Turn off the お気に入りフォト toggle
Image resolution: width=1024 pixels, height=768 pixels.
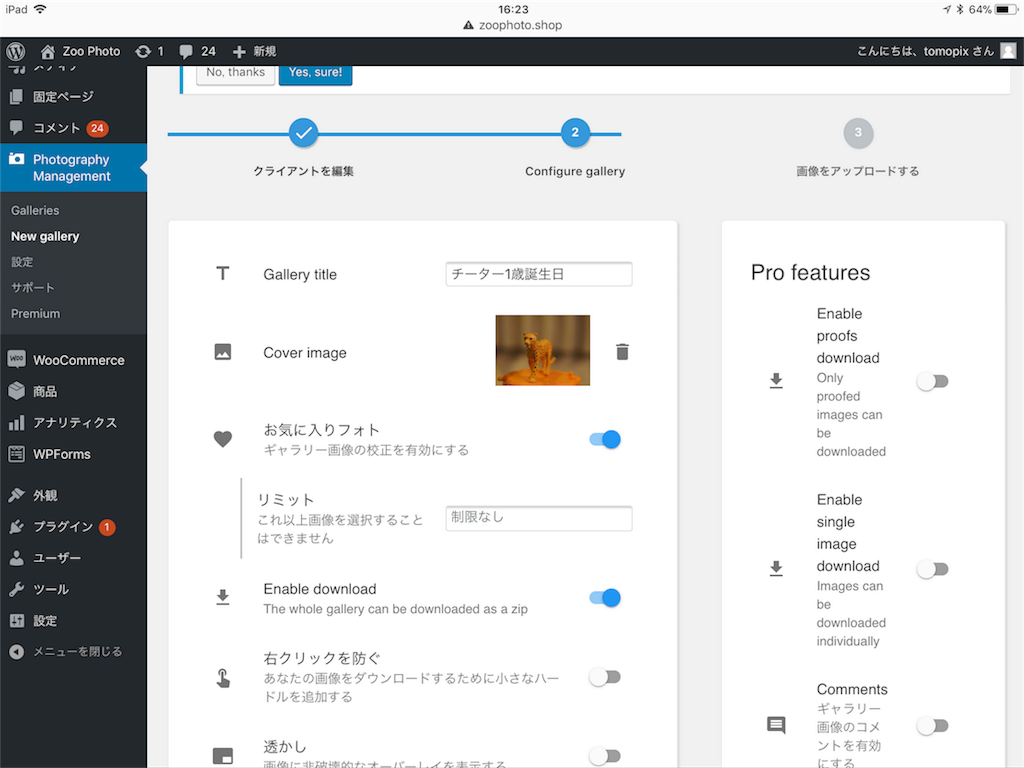click(605, 440)
